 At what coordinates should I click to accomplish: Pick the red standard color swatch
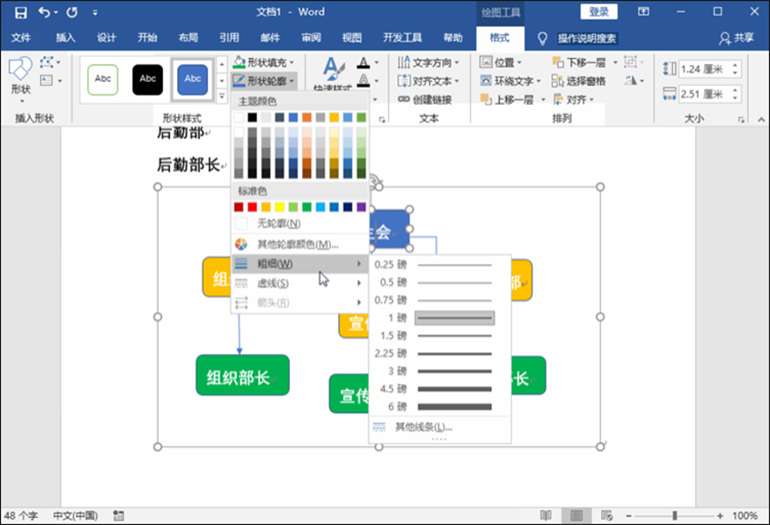[252, 207]
